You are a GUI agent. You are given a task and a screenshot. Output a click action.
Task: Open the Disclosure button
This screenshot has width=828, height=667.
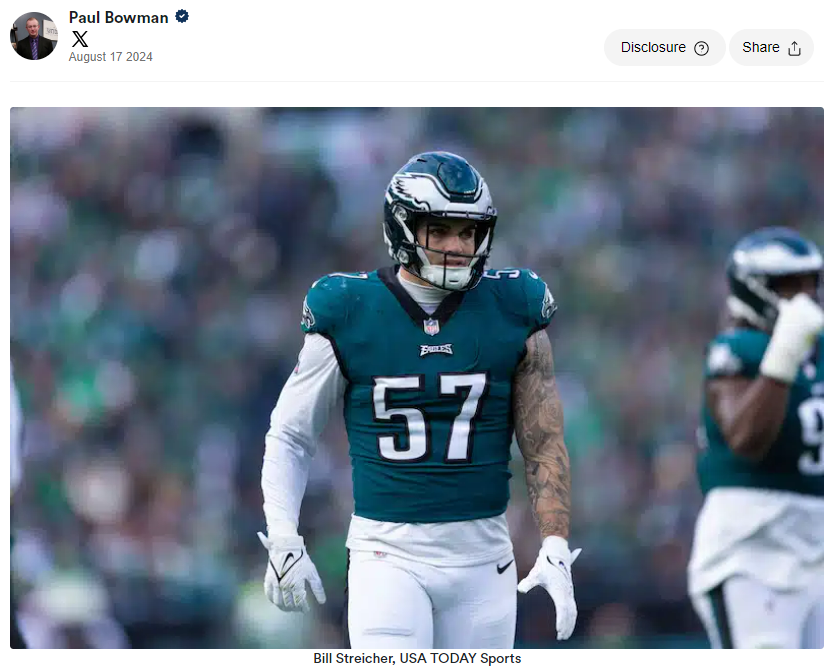[664, 48]
